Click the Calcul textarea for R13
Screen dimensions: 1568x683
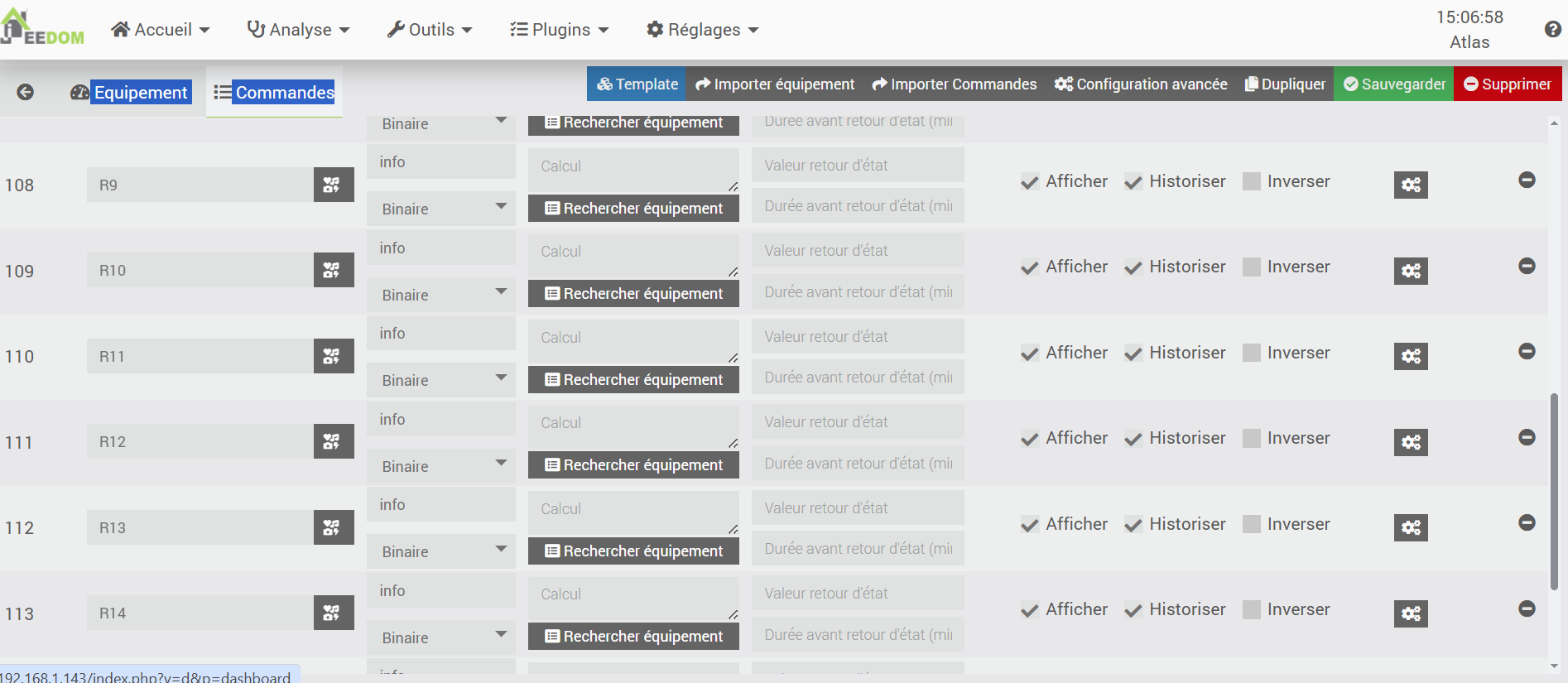pyautogui.click(x=633, y=512)
